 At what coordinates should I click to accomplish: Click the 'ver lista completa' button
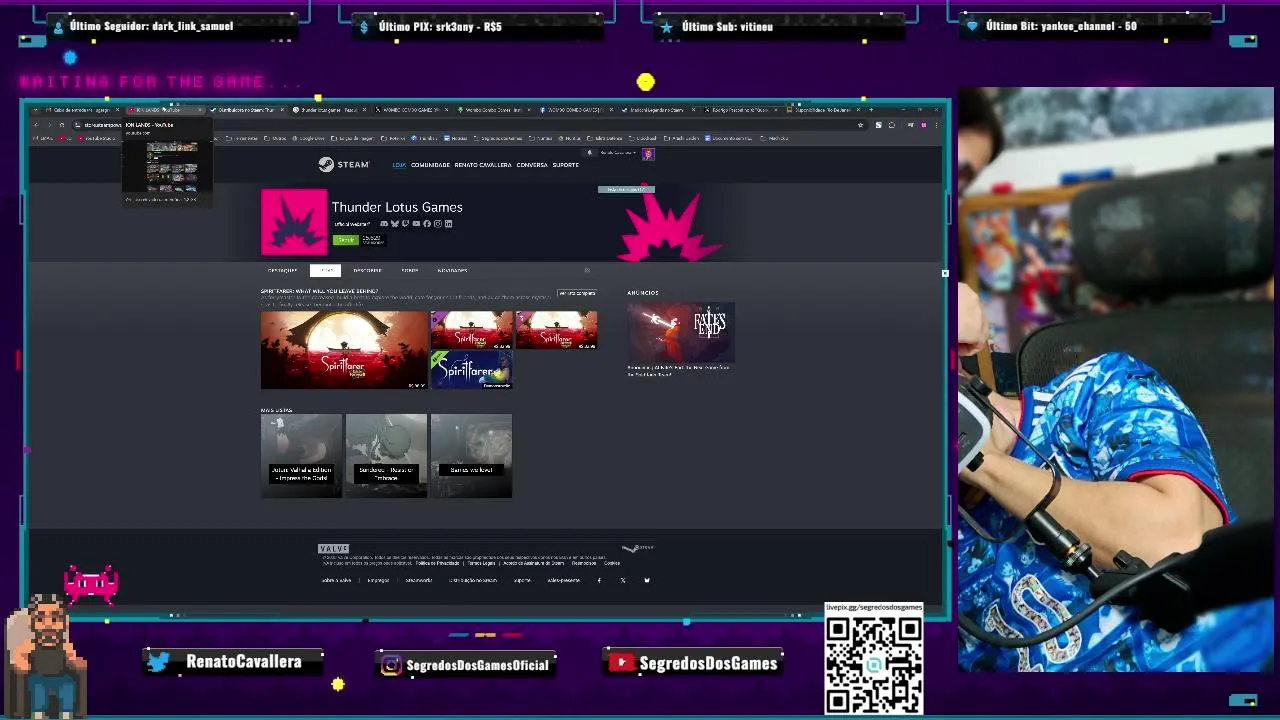click(577, 293)
